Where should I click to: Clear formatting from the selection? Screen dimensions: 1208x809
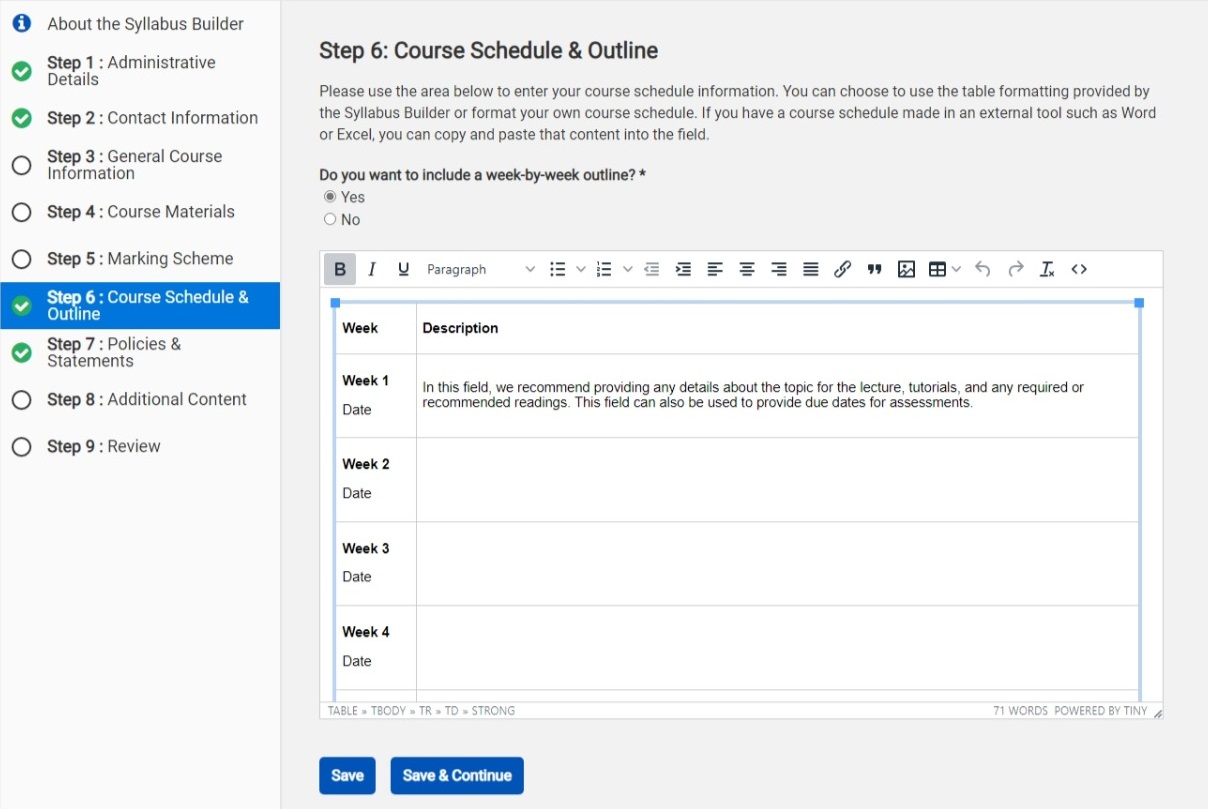[1047, 269]
